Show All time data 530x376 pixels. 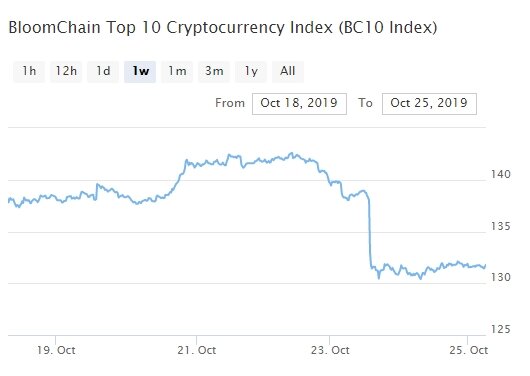click(288, 71)
